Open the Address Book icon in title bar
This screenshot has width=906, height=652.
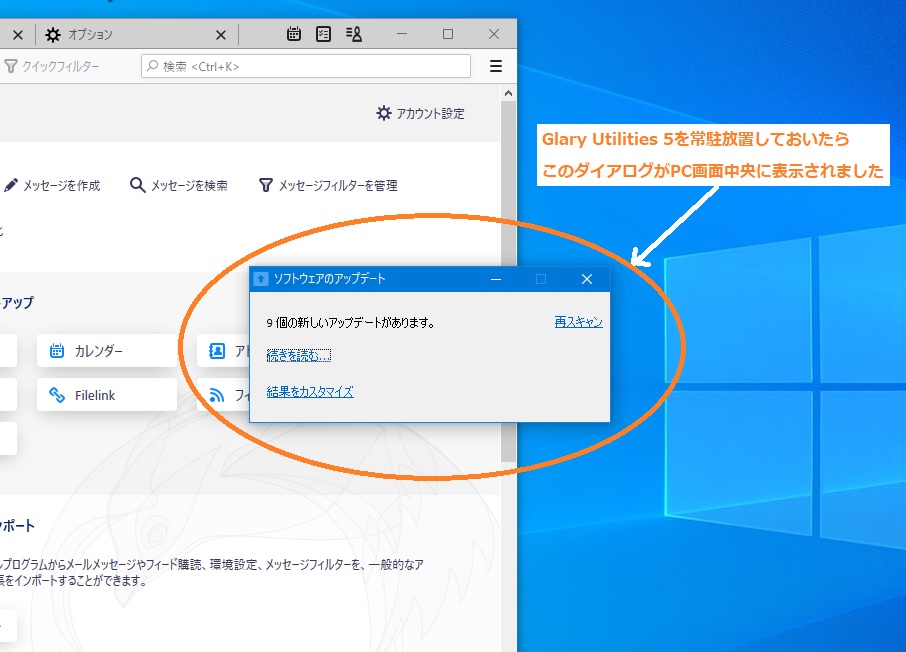(x=353, y=34)
